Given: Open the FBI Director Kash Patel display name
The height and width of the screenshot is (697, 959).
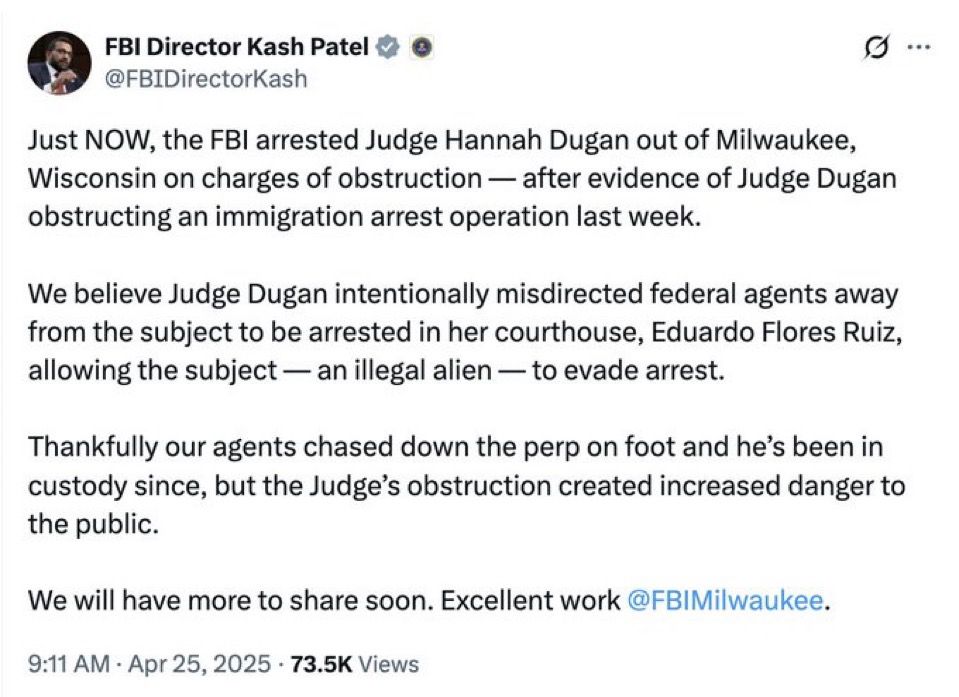Looking at the screenshot, I should click(x=237, y=46).
